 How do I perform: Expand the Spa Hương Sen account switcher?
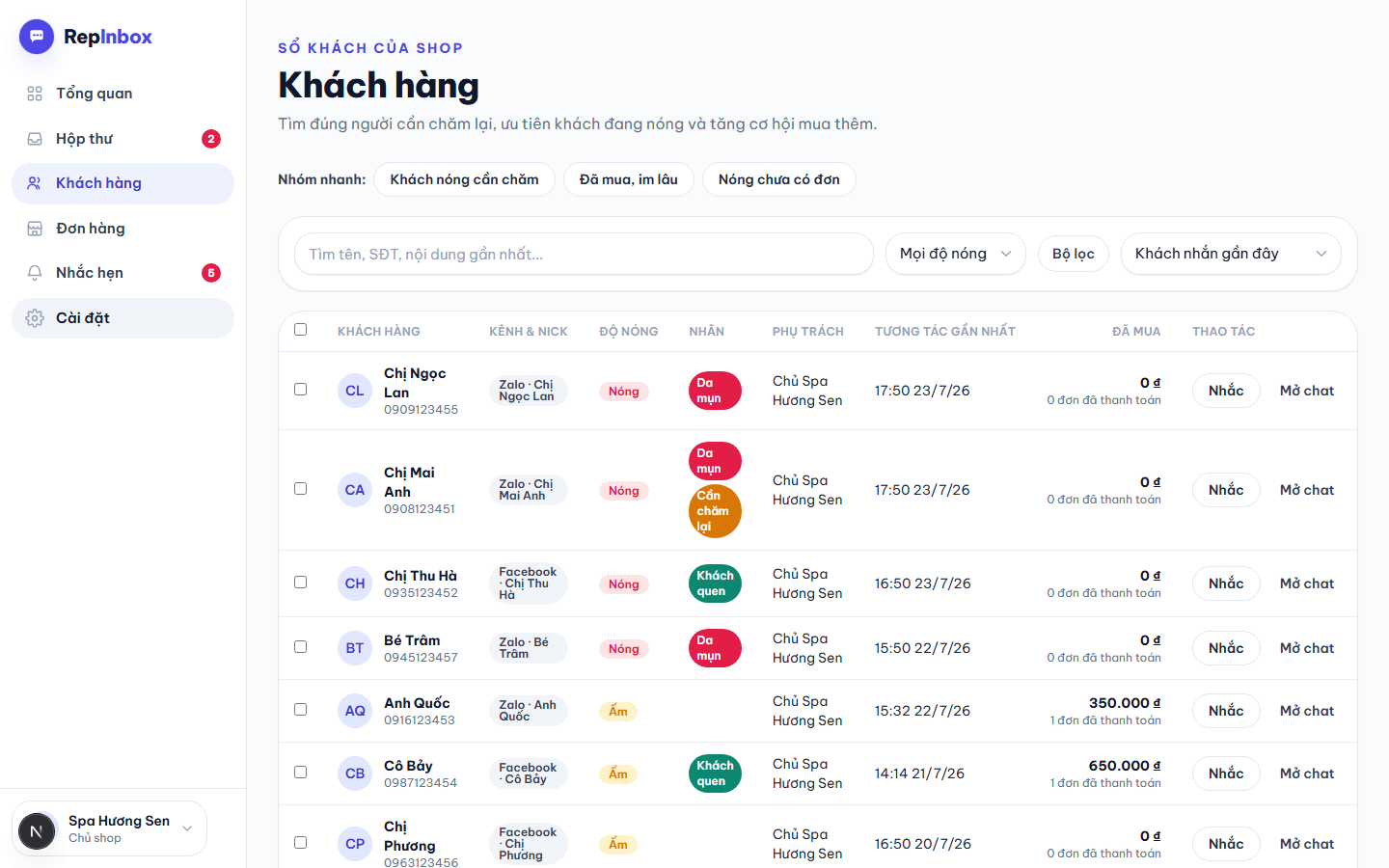tap(109, 828)
